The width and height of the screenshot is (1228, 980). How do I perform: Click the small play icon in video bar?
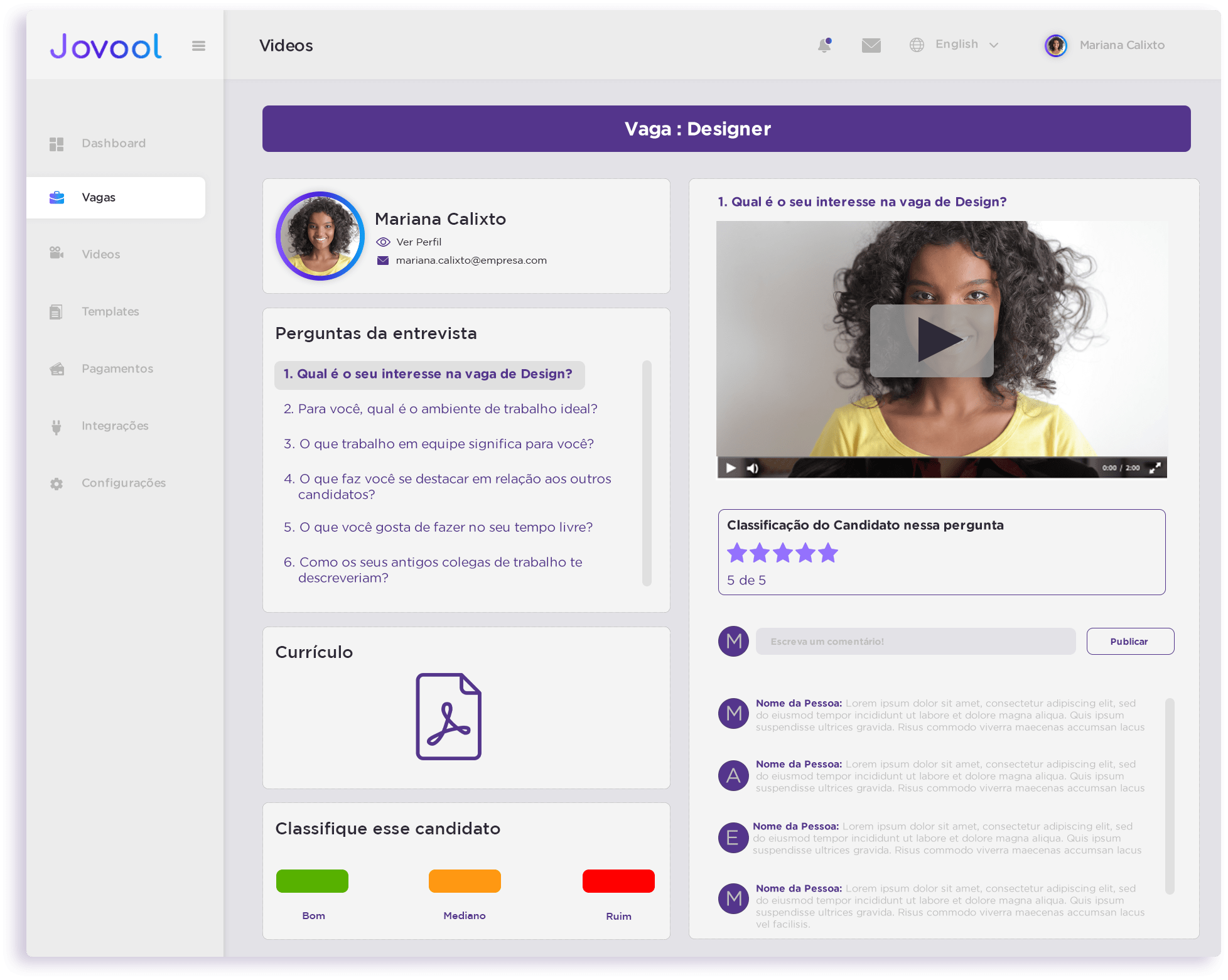(x=731, y=468)
